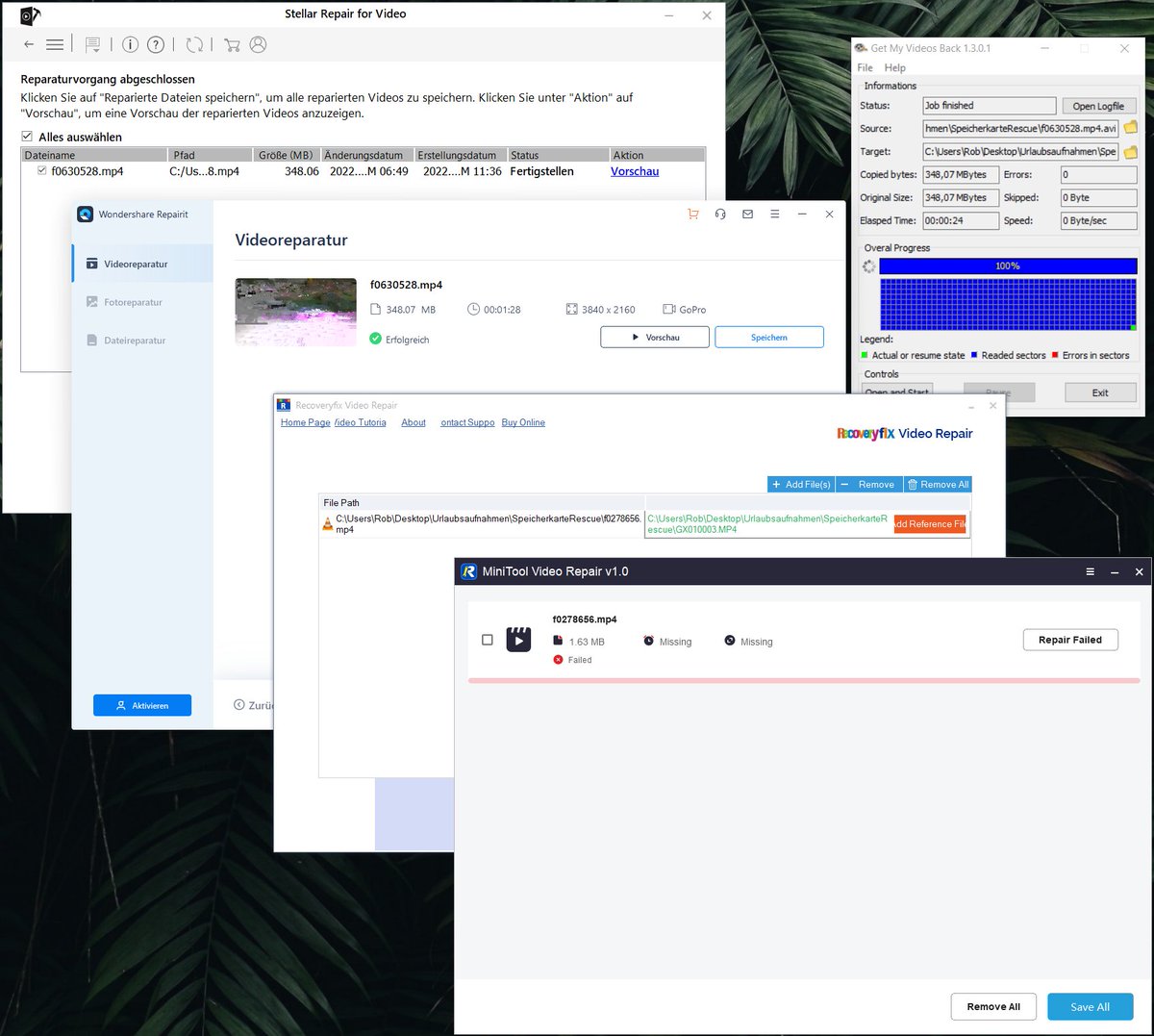
Task: Click the refresh/update icon in Stellar toolbar
Action: pyautogui.click(x=194, y=44)
